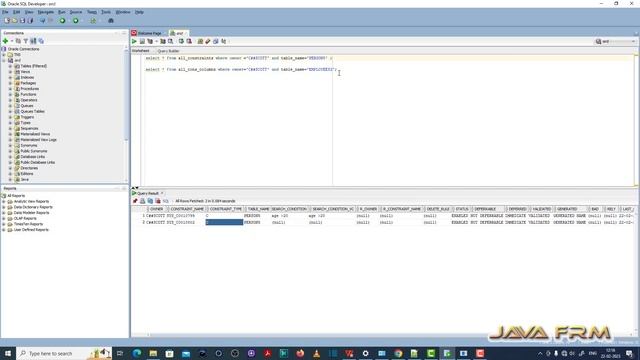Image resolution: width=640 pixels, height=360 pixels.
Task: Select the highlighted CONSTRAINT_TYPE cell in row 2
Action: click(224, 222)
